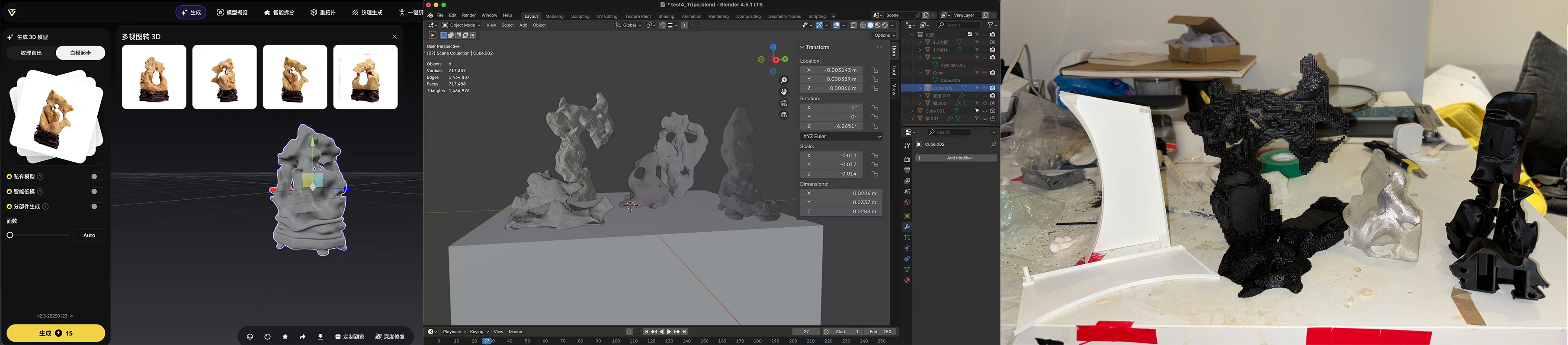Click the 定制到家 button
The image size is (1568, 345).
350,336
